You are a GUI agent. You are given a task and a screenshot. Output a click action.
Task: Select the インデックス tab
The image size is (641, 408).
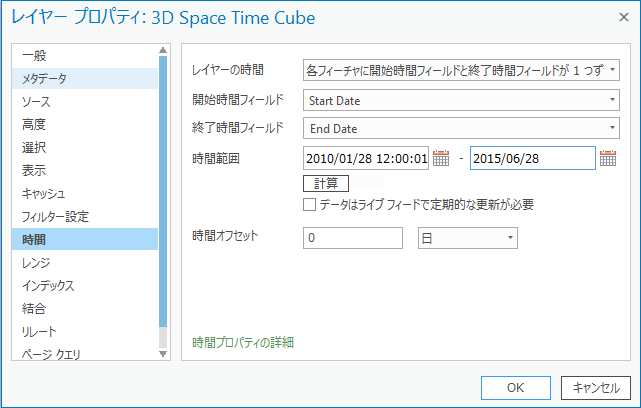click(x=48, y=285)
